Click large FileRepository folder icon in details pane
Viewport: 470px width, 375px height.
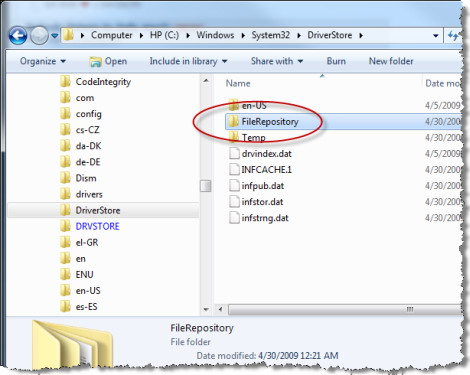coord(73,345)
